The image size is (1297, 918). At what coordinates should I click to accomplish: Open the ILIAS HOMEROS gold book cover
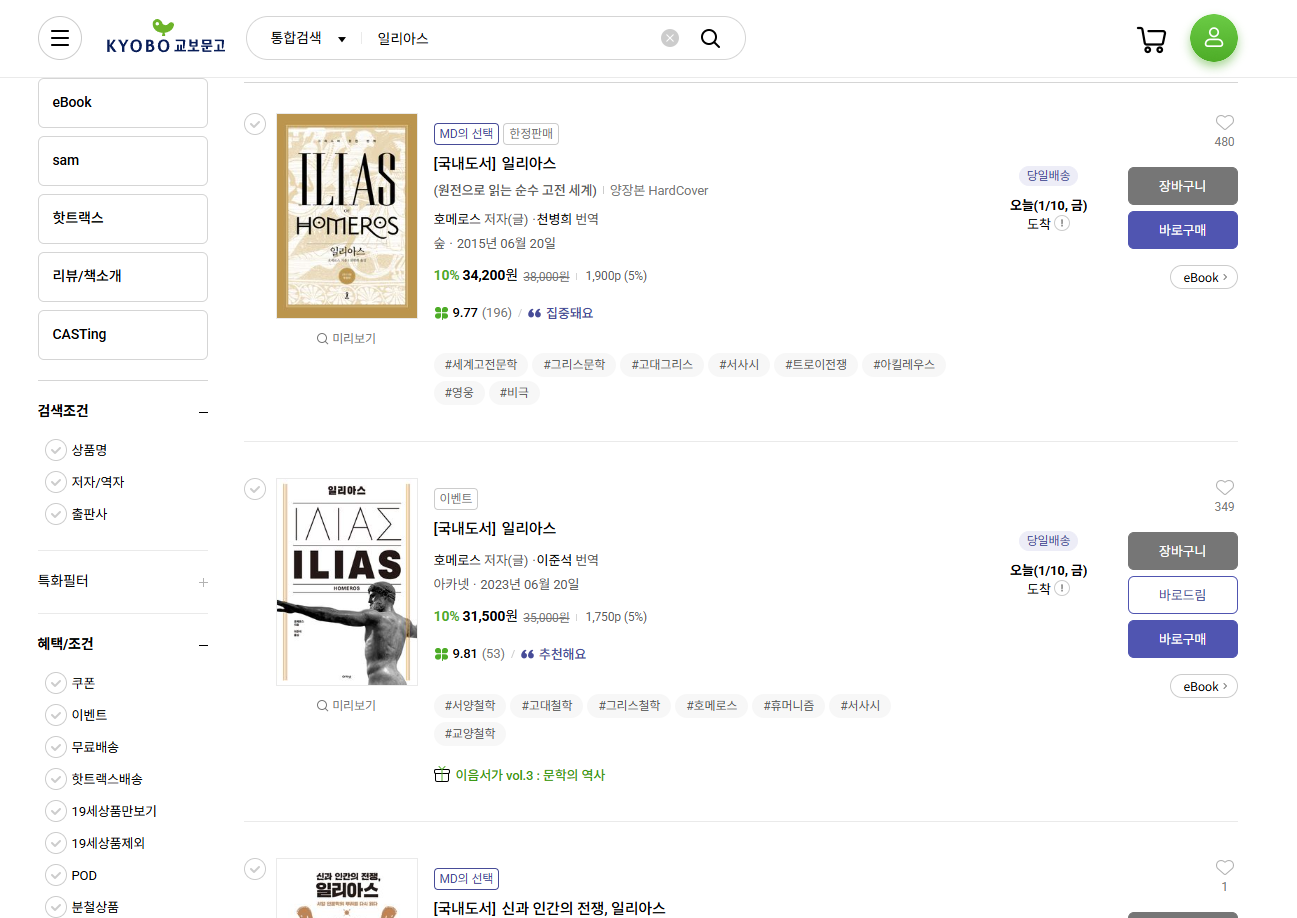point(347,216)
